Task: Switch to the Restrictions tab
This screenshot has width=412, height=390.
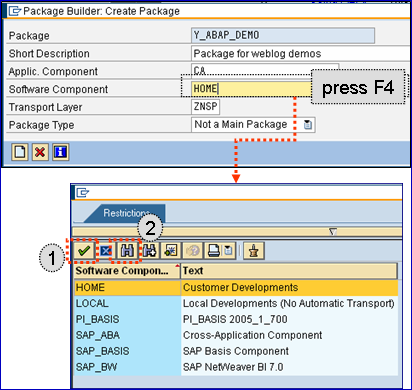Action: tap(126, 213)
